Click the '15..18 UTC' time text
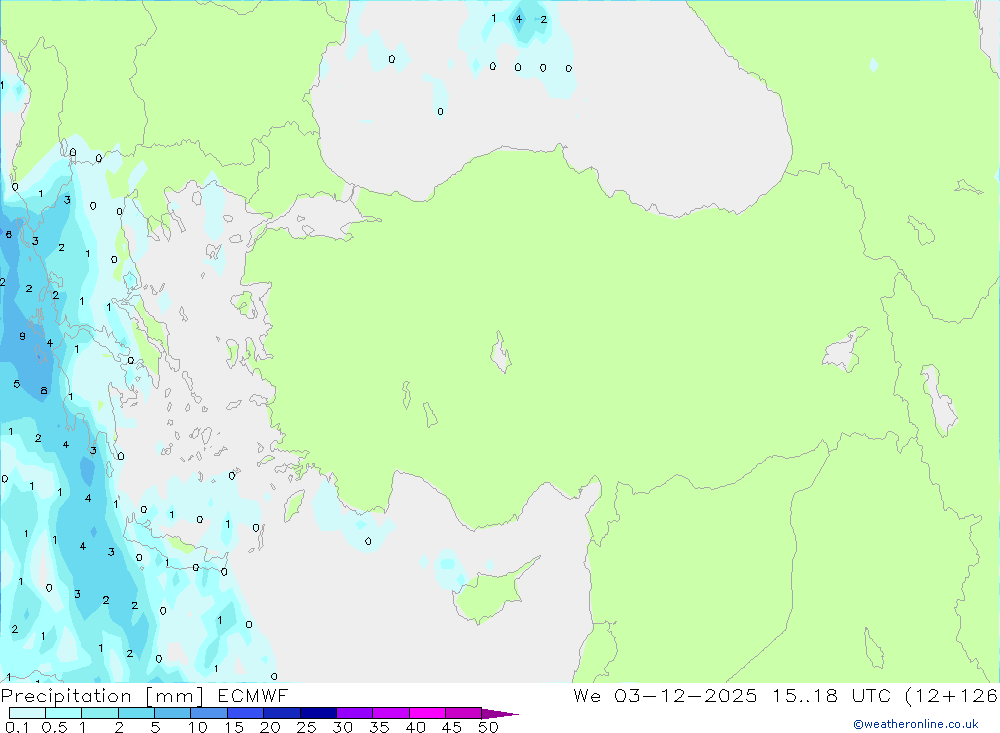Image resolution: width=1000 pixels, height=733 pixels. click(x=831, y=696)
